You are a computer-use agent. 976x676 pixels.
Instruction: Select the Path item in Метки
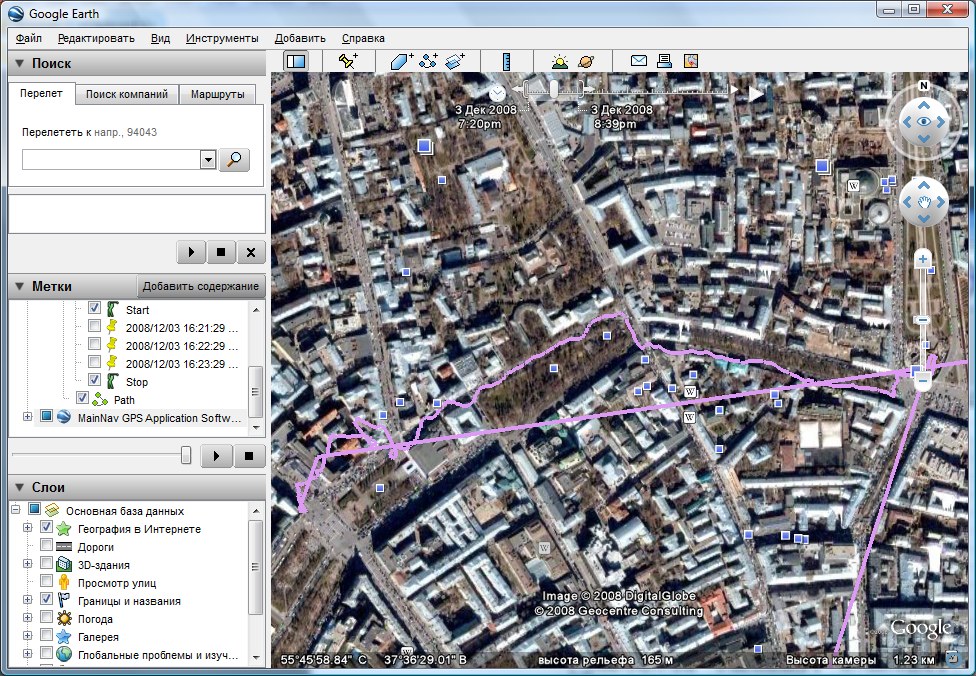124,400
